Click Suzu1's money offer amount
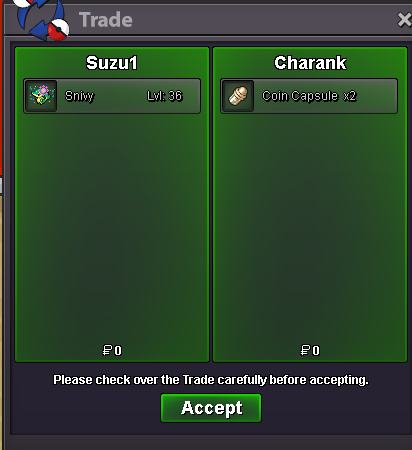 pyautogui.click(x=112, y=350)
